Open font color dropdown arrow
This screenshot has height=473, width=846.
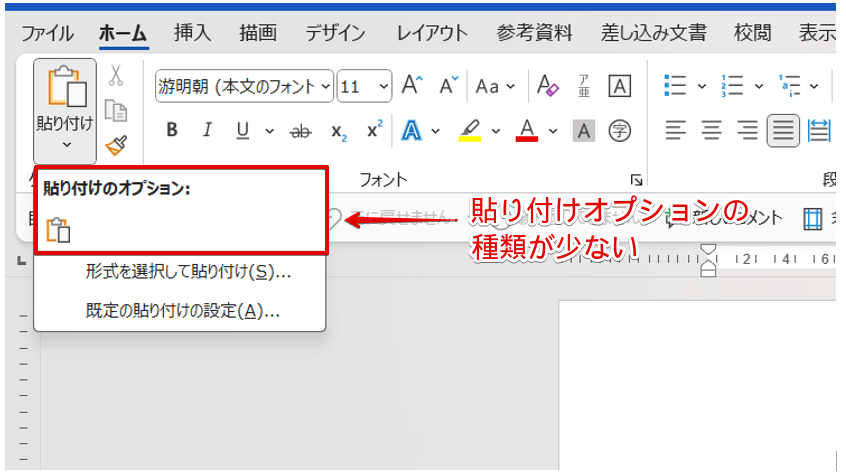click(552, 131)
